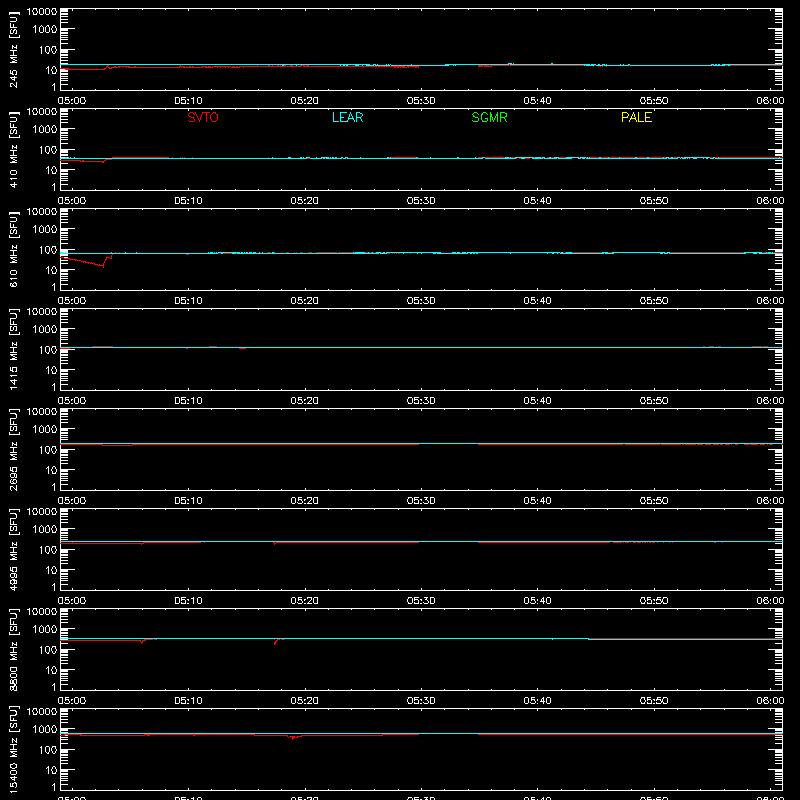
Task: Click 05:00 time label under 610 MHz plot
Action: 72,301
